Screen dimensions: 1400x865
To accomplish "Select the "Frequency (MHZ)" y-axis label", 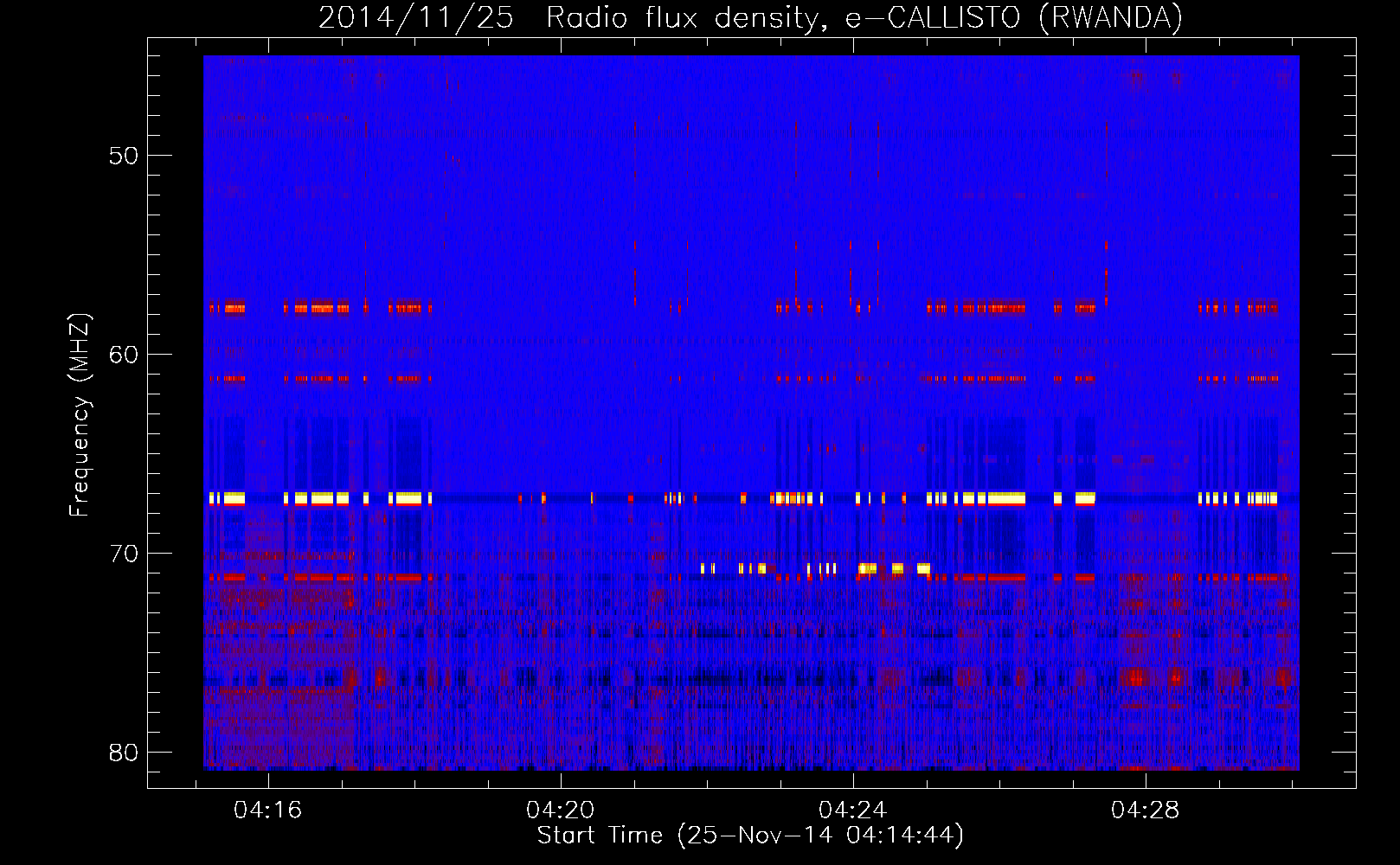I will tap(79, 415).
